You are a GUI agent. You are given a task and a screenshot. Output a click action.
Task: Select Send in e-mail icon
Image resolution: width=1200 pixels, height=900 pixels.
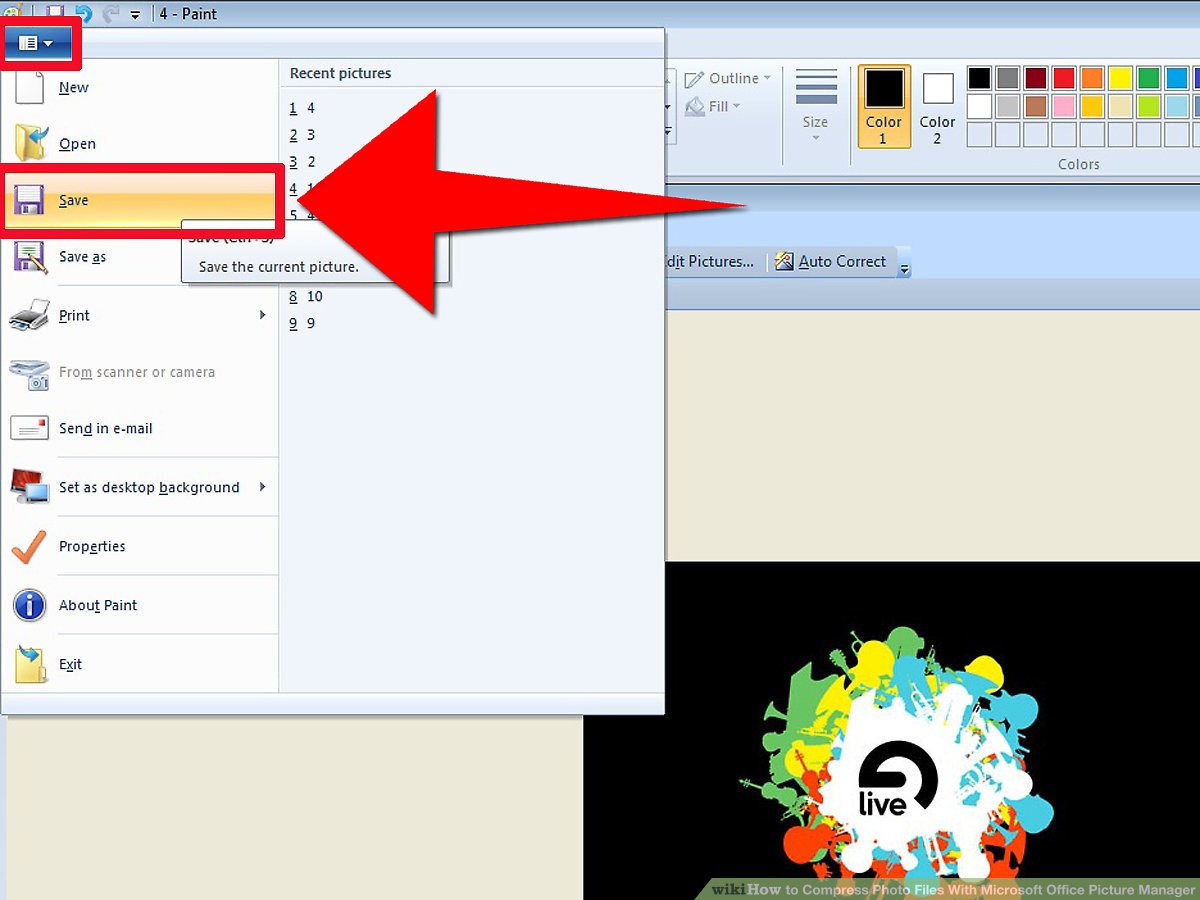pos(30,427)
